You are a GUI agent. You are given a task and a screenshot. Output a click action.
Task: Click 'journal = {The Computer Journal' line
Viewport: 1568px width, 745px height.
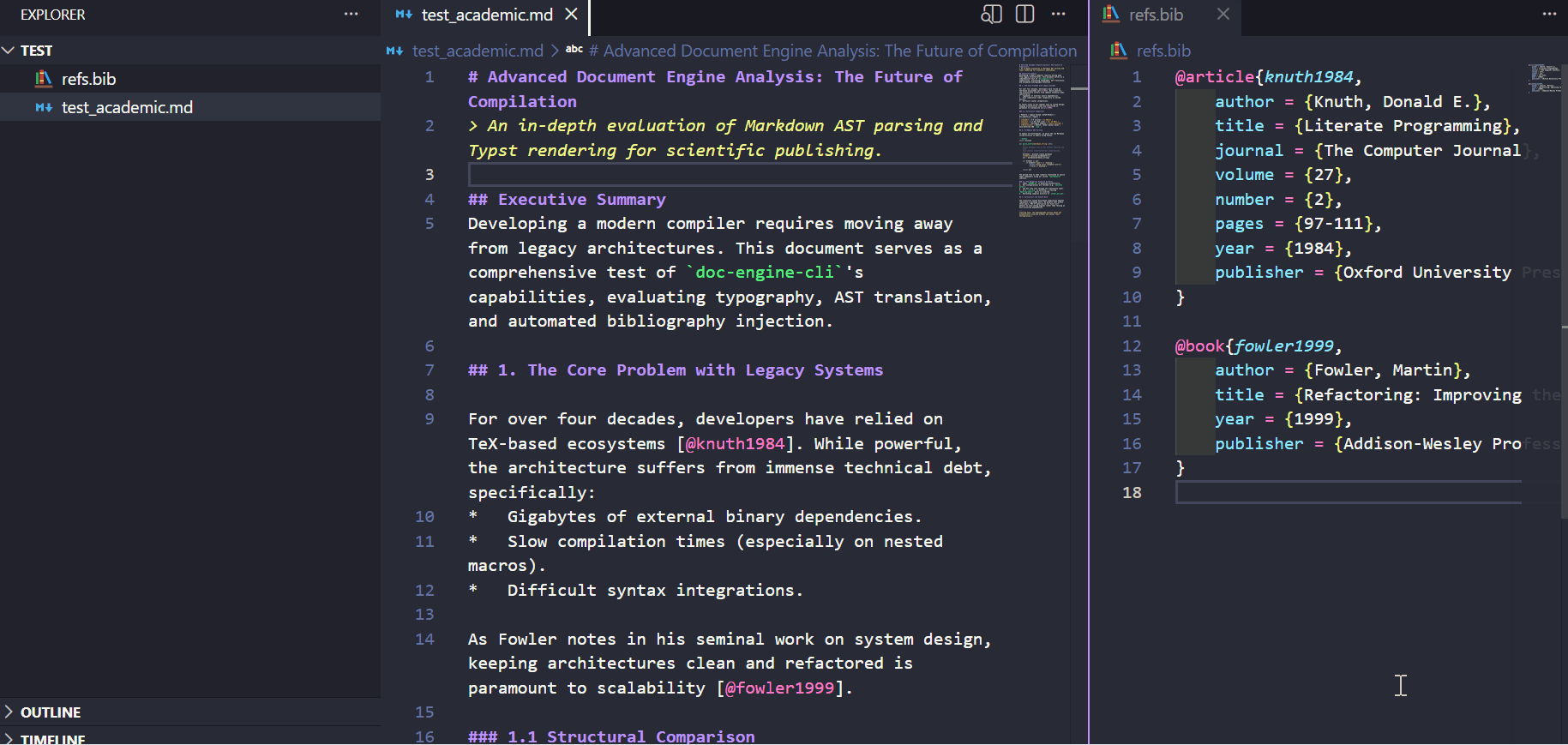(x=1368, y=151)
